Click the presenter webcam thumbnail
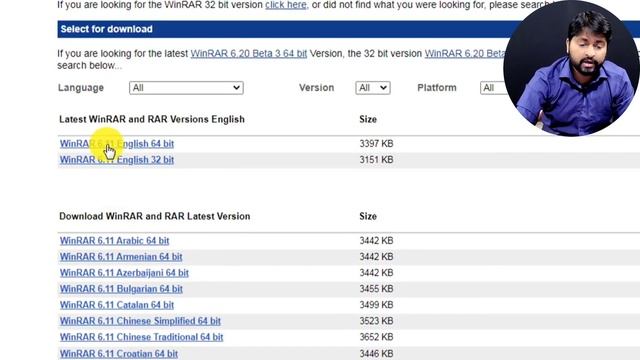Screen dimensions: 640x360 click(x=571, y=69)
